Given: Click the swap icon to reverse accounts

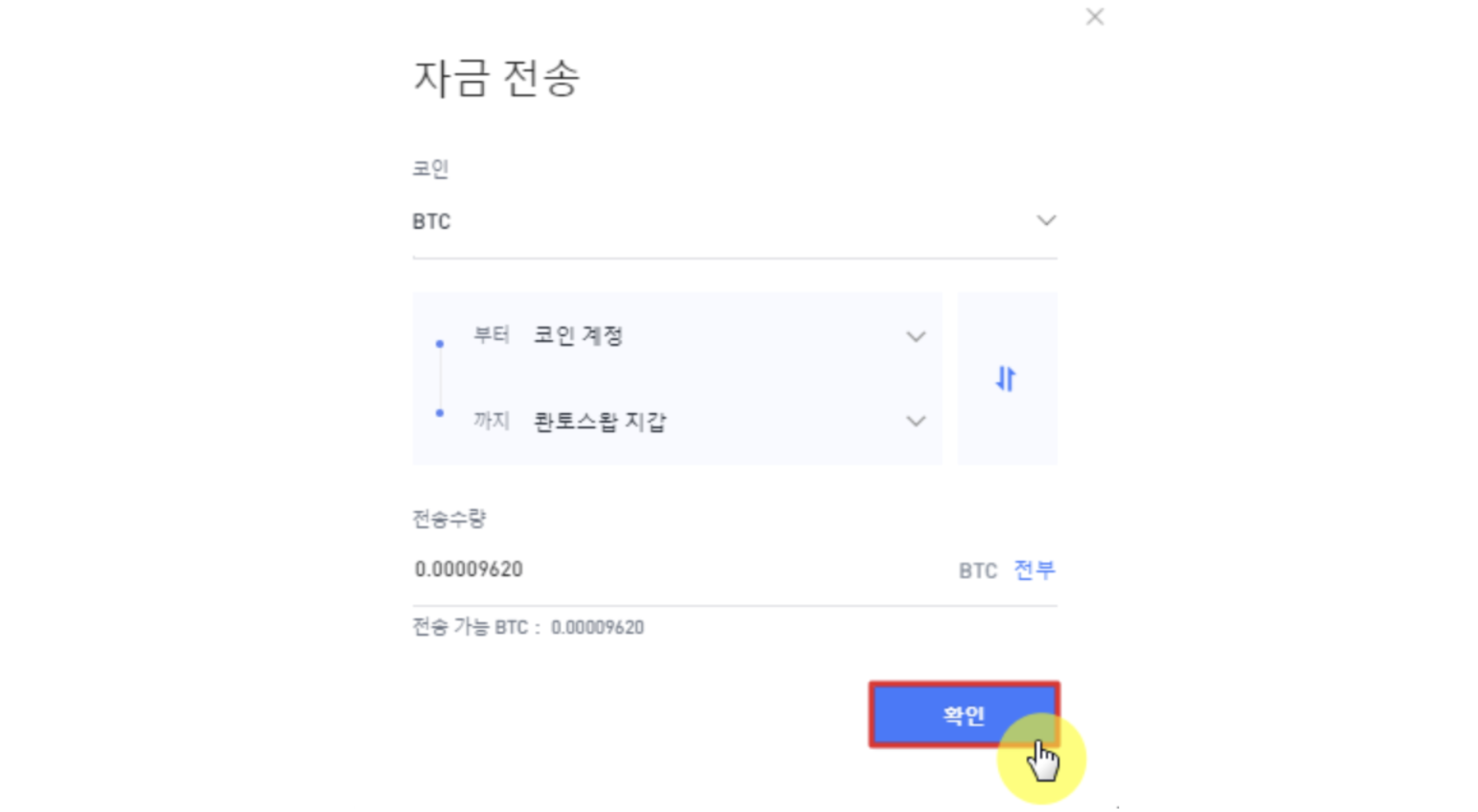Looking at the screenshot, I should click(x=1006, y=380).
